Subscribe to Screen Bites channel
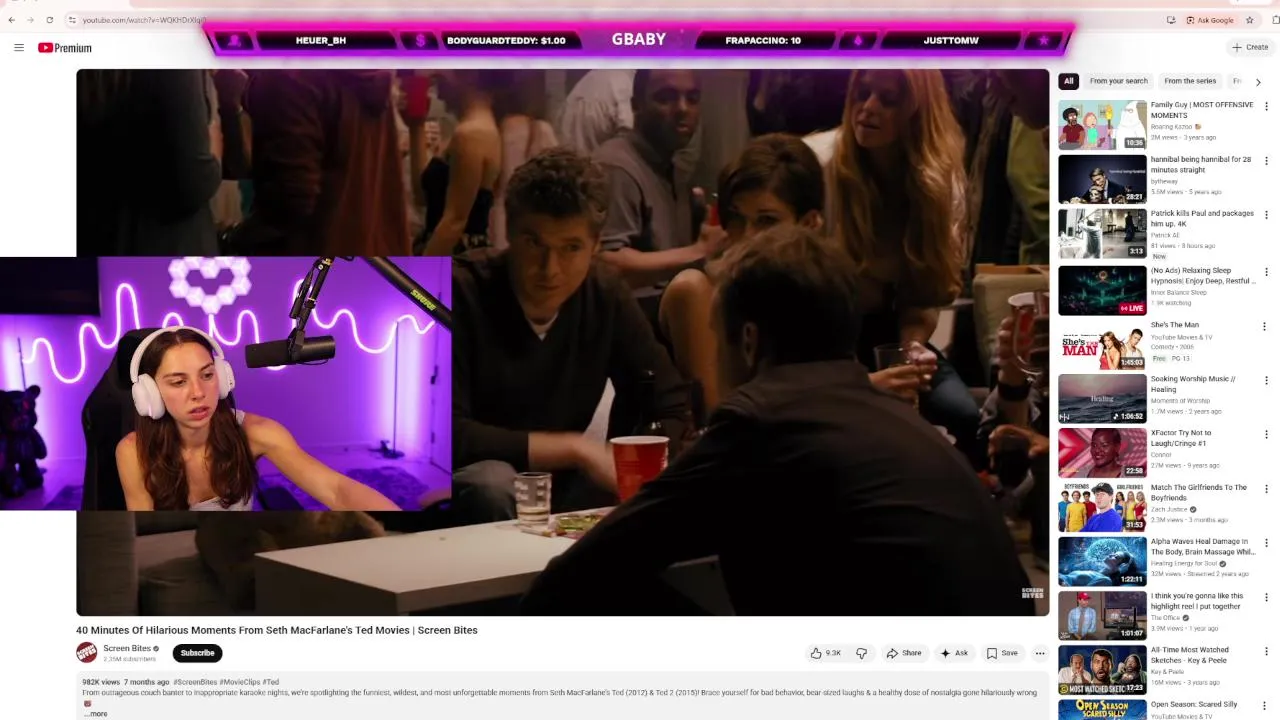The image size is (1280, 720). pyautogui.click(x=197, y=653)
